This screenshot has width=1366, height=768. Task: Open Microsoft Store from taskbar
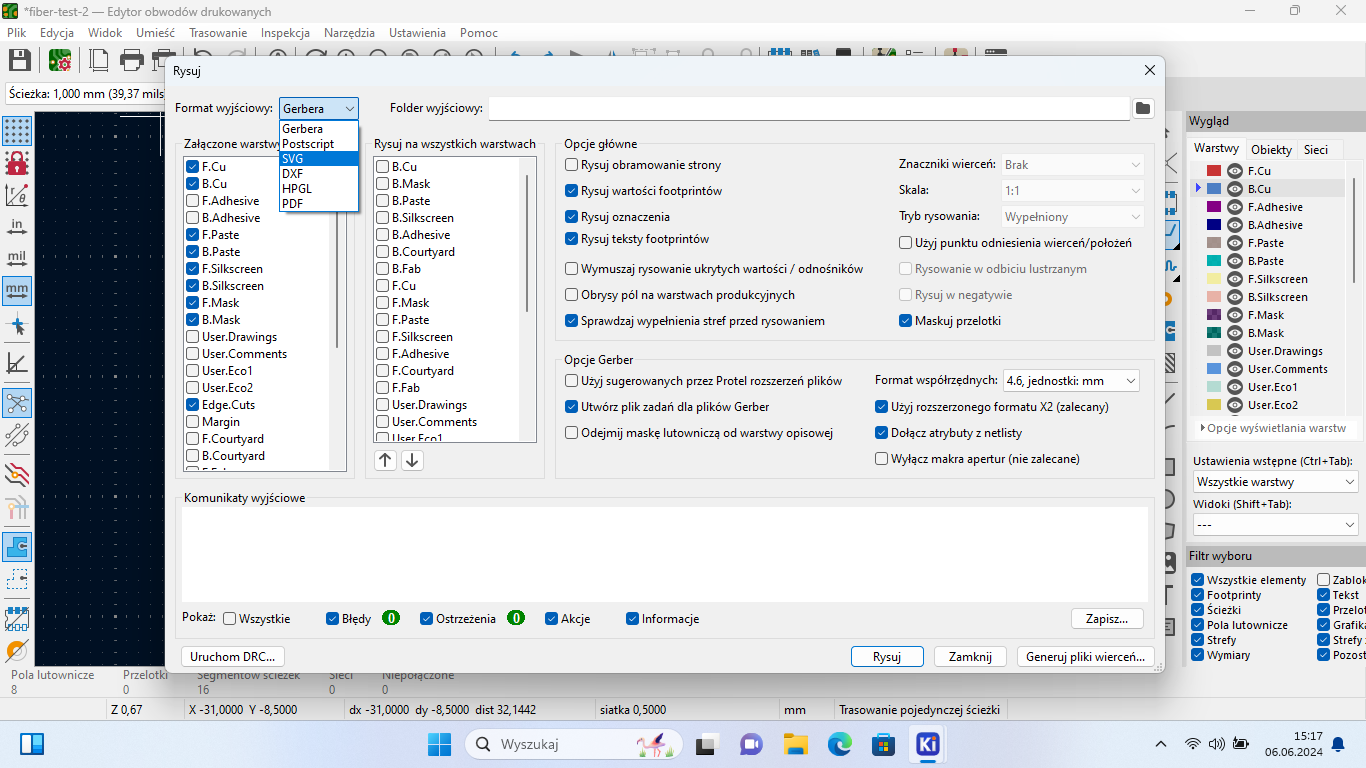[883, 744]
